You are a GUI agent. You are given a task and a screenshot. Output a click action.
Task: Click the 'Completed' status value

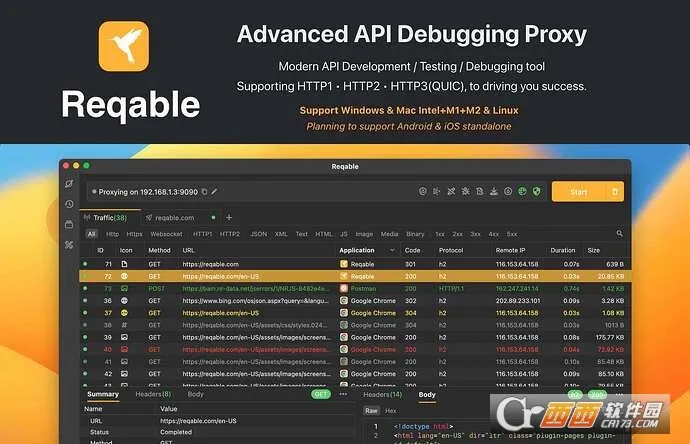(x=176, y=432)
